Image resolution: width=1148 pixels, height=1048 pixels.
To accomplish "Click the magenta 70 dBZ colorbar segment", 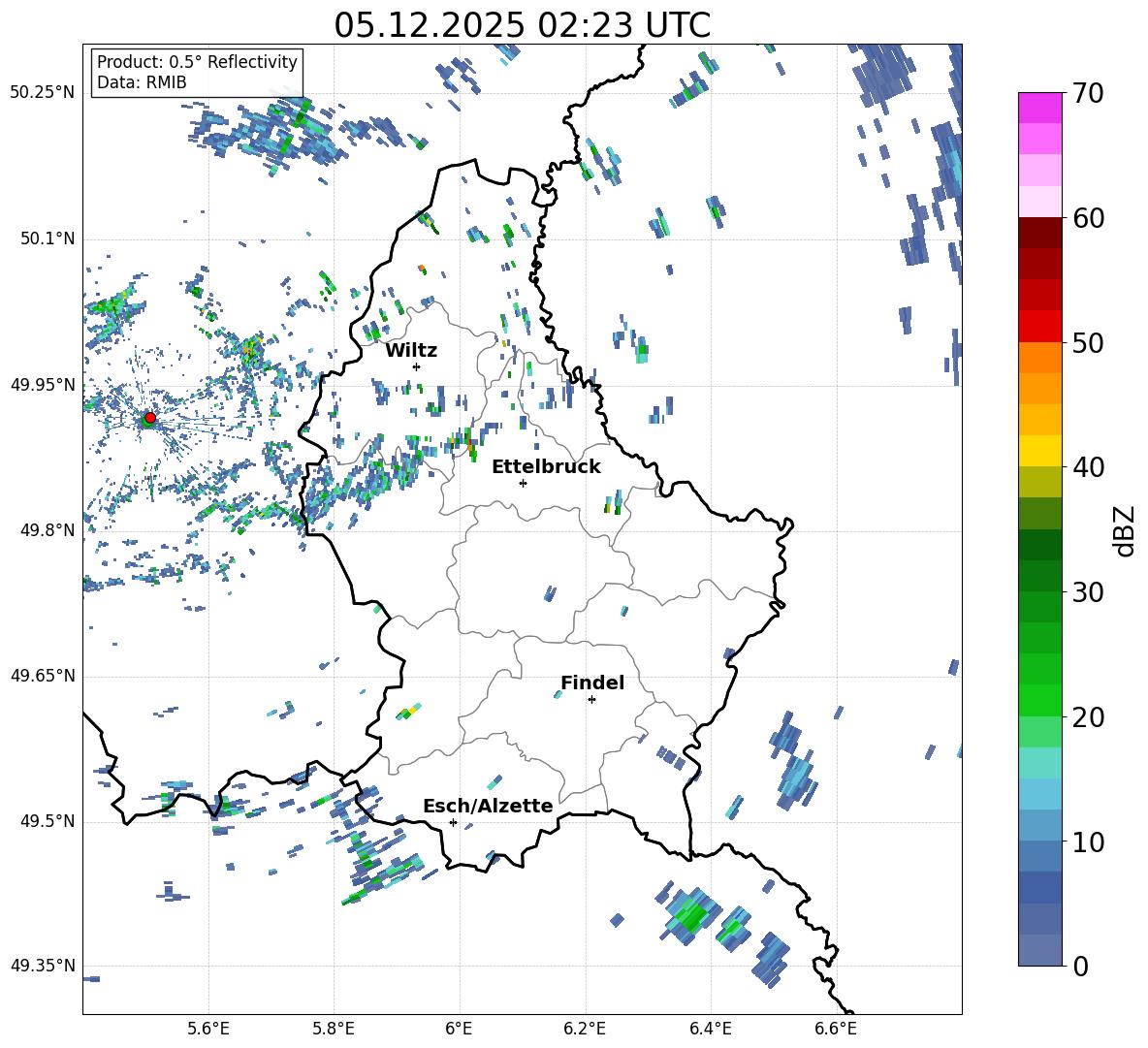I will (x=1039, y=108).
